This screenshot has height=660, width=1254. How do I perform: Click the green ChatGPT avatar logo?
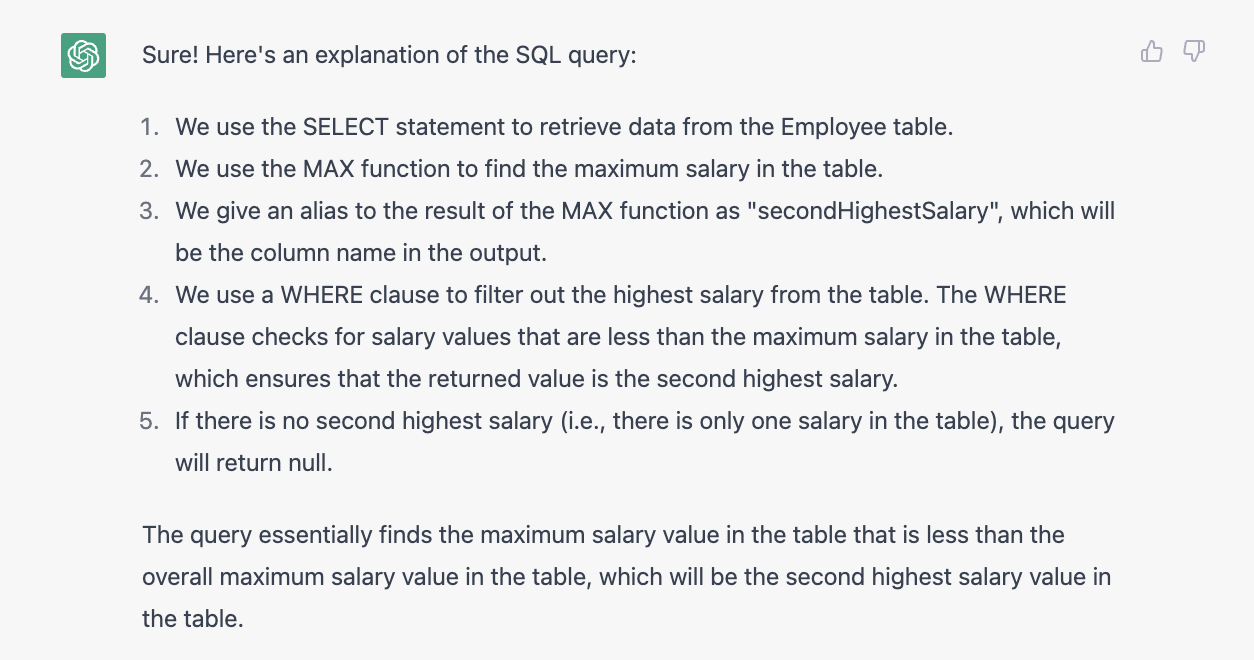(83, 55)
